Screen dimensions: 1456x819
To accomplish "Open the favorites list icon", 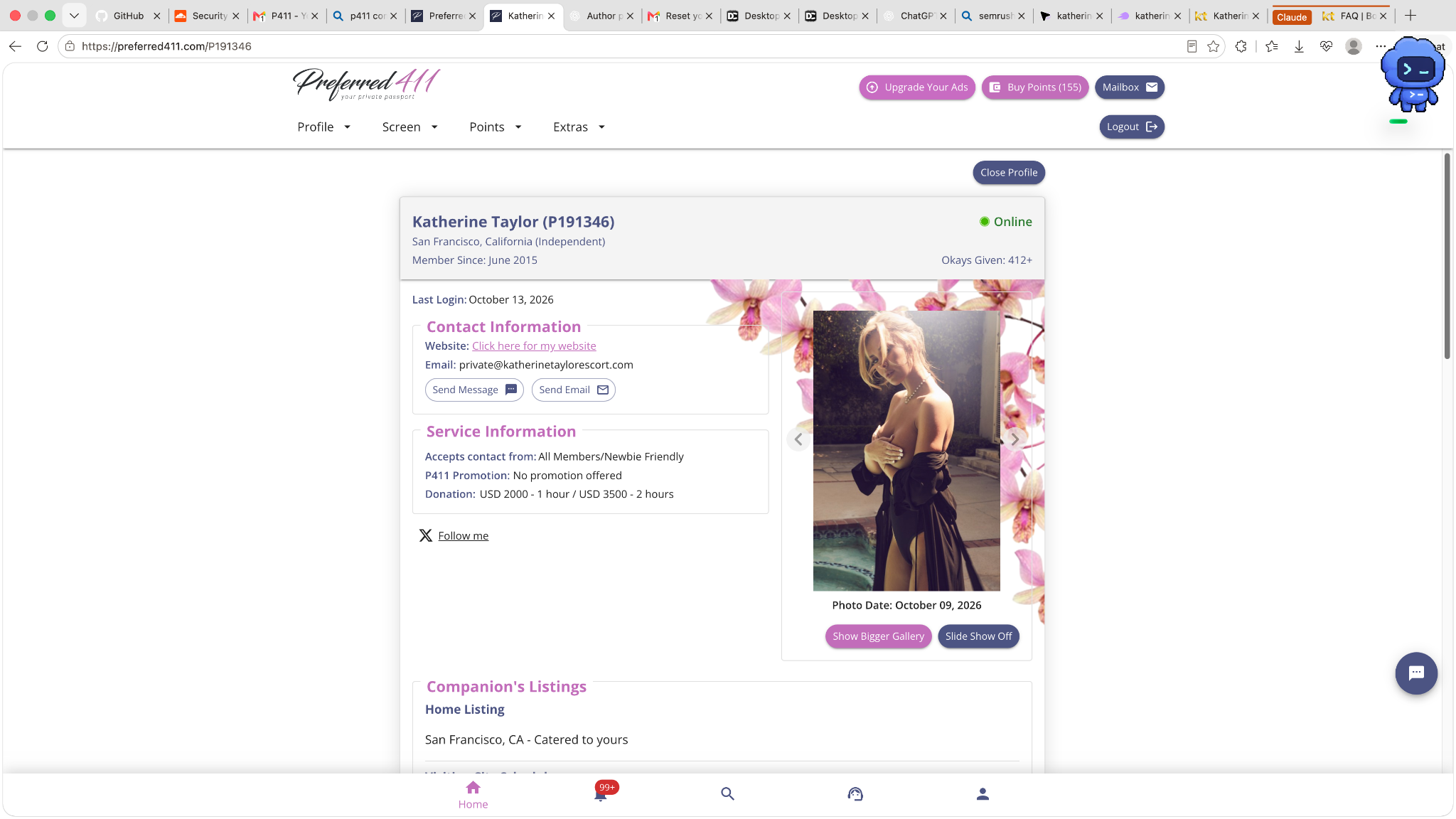I will [x=1272, y=46].
